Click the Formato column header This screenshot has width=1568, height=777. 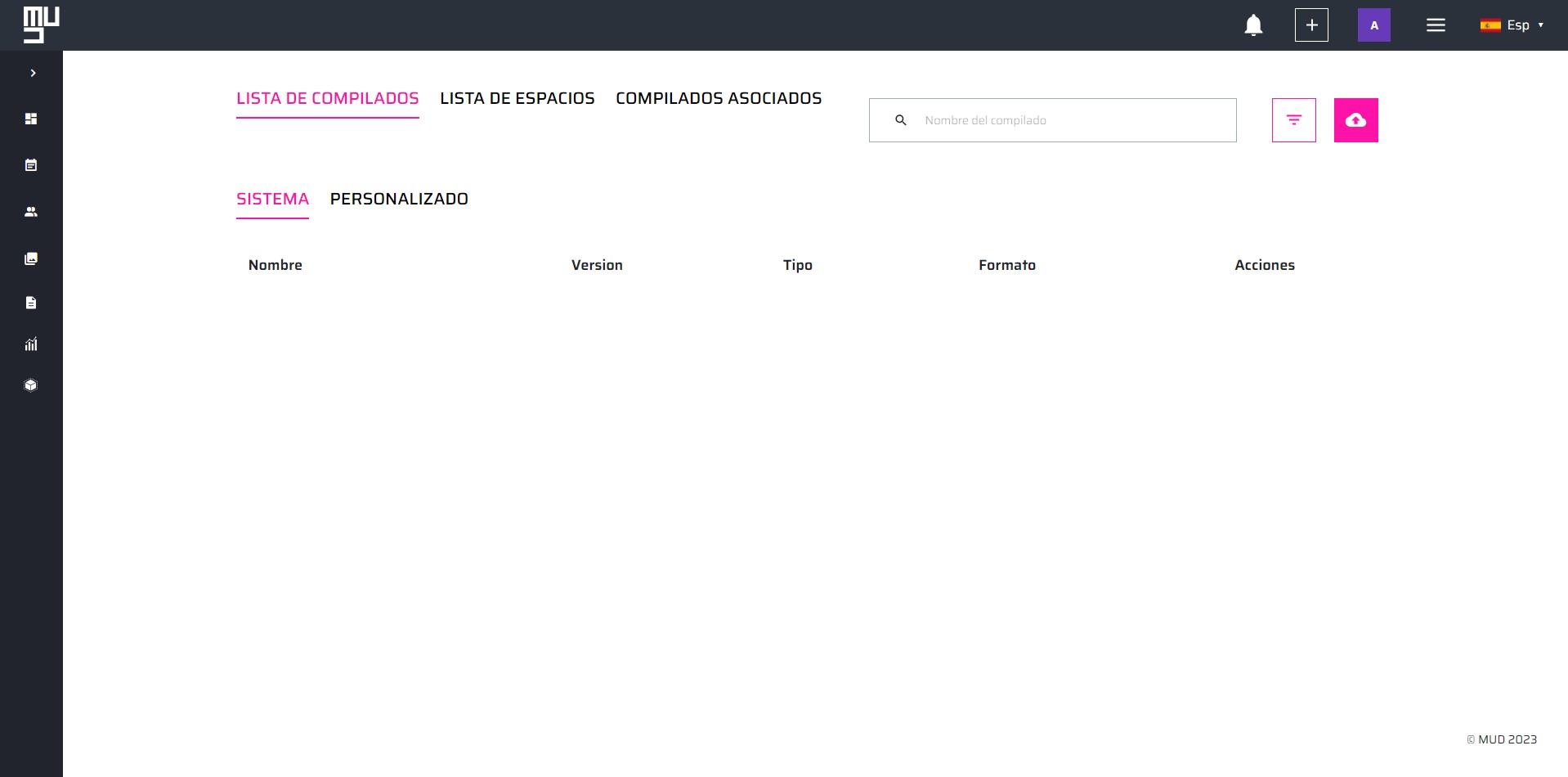coord(1007,265)
